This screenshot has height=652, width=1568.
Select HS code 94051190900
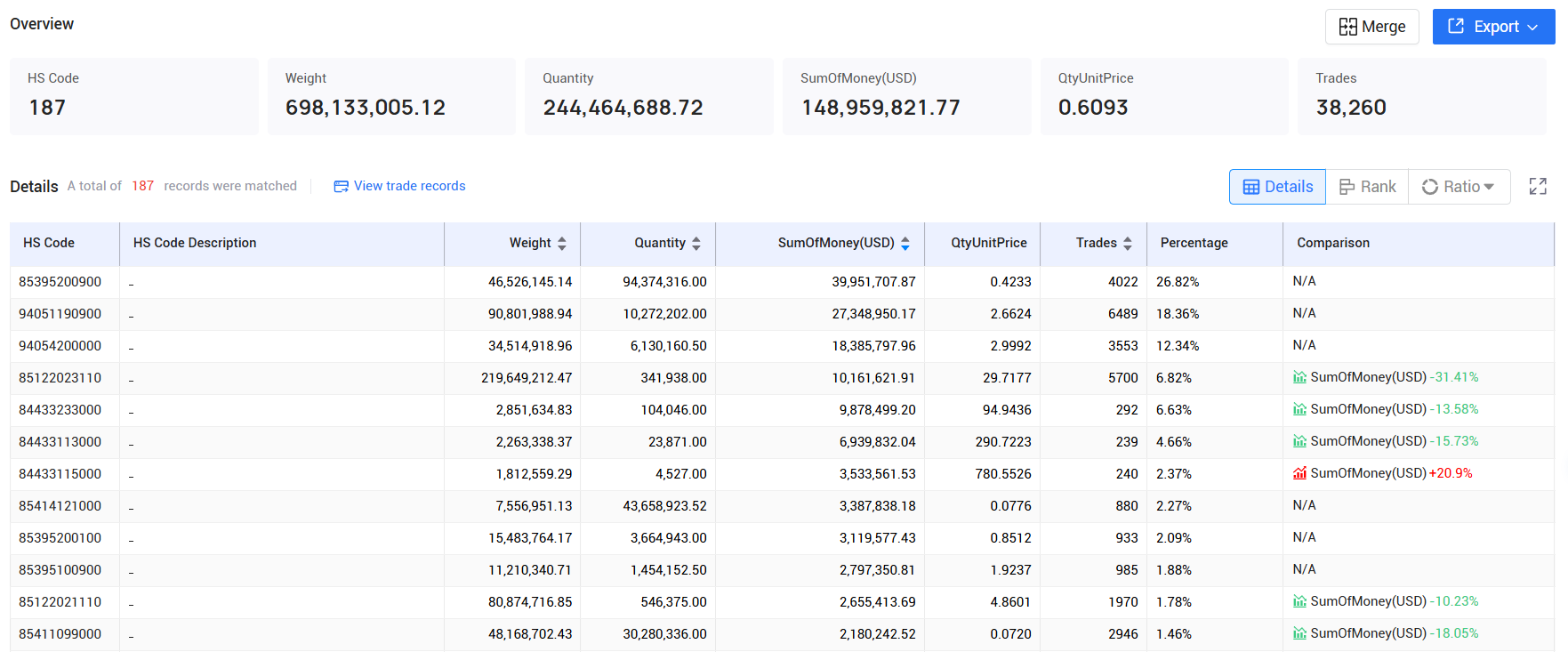pos(60,314)
